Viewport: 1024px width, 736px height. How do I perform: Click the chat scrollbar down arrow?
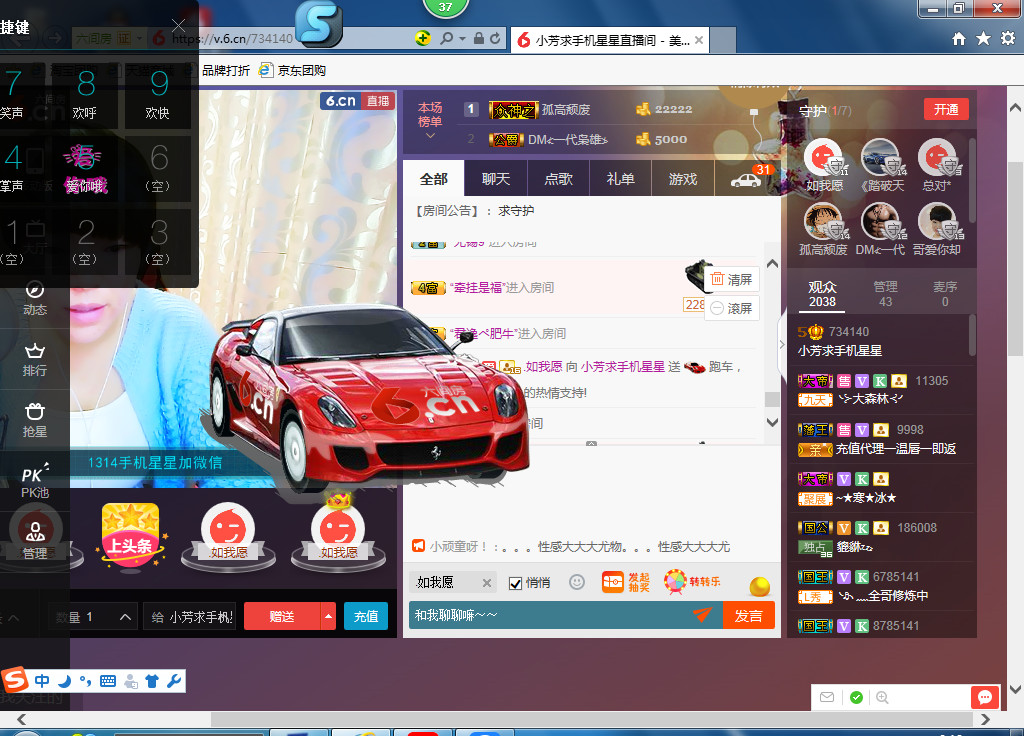pos(772,423)
